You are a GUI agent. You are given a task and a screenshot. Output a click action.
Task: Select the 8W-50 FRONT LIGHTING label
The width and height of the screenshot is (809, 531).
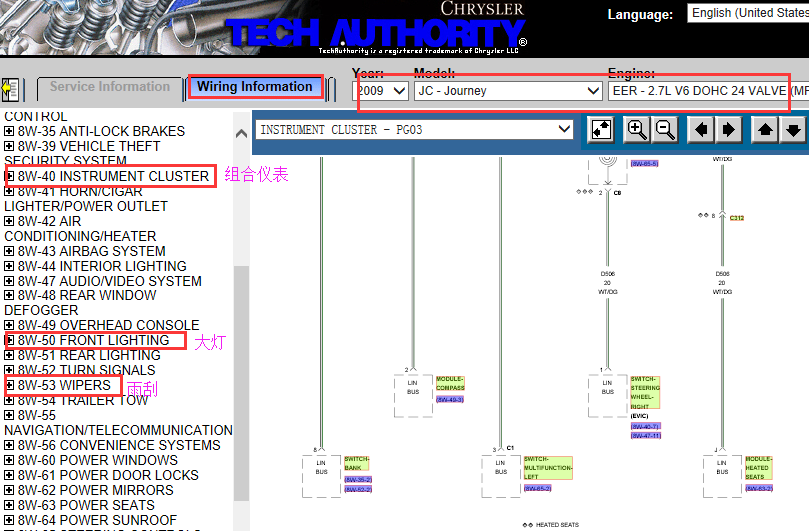93,340
